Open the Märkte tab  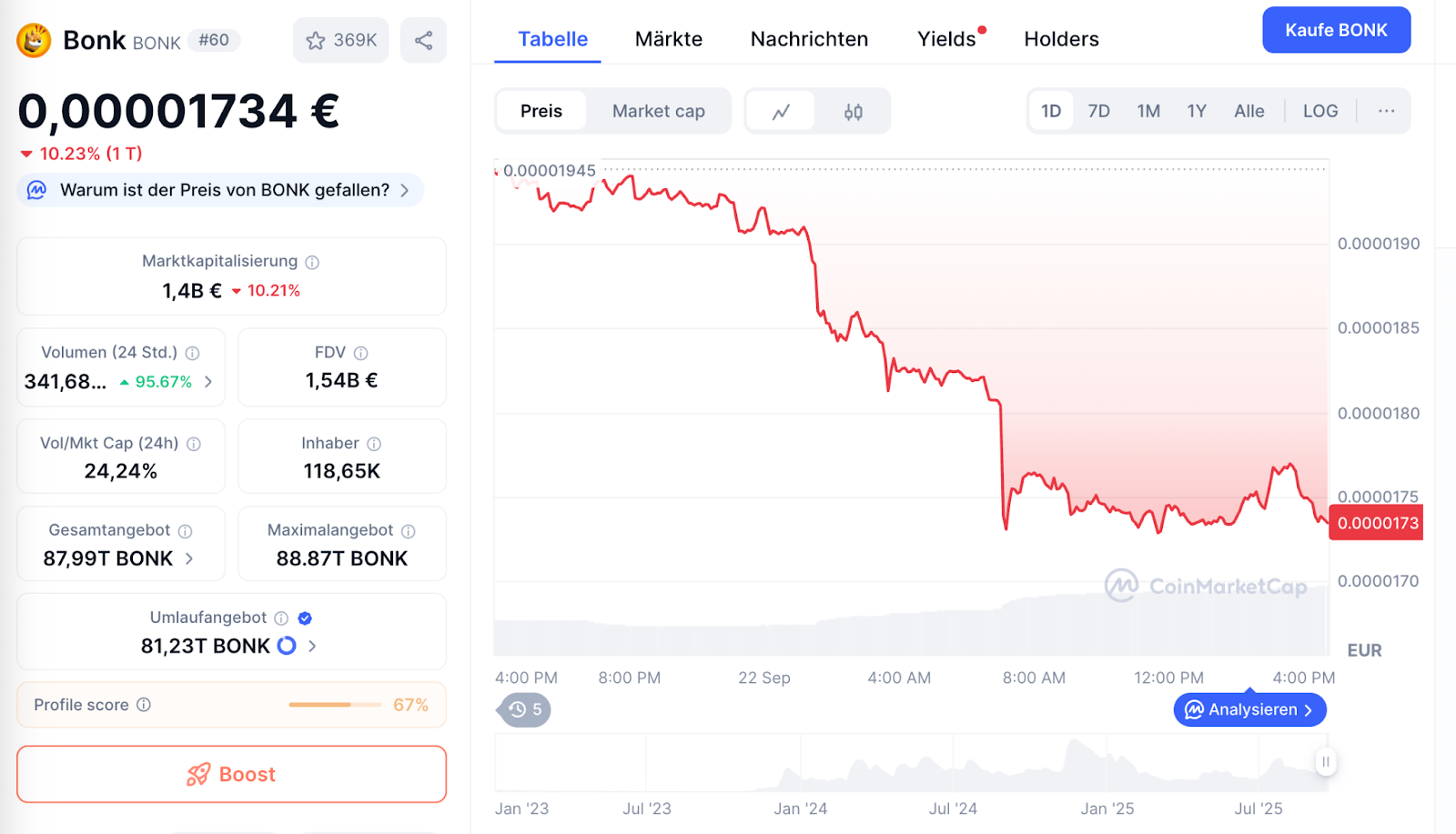pos(669,39)
